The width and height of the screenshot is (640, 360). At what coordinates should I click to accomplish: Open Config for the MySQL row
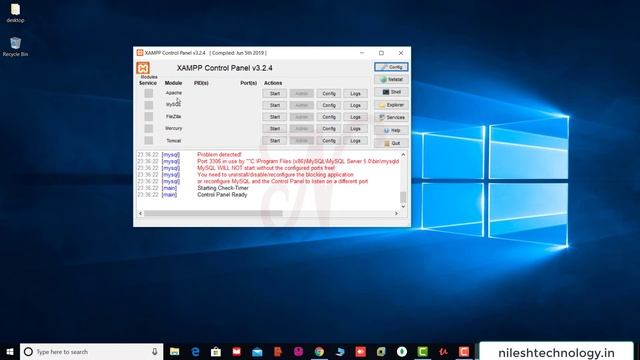[329, 105]
